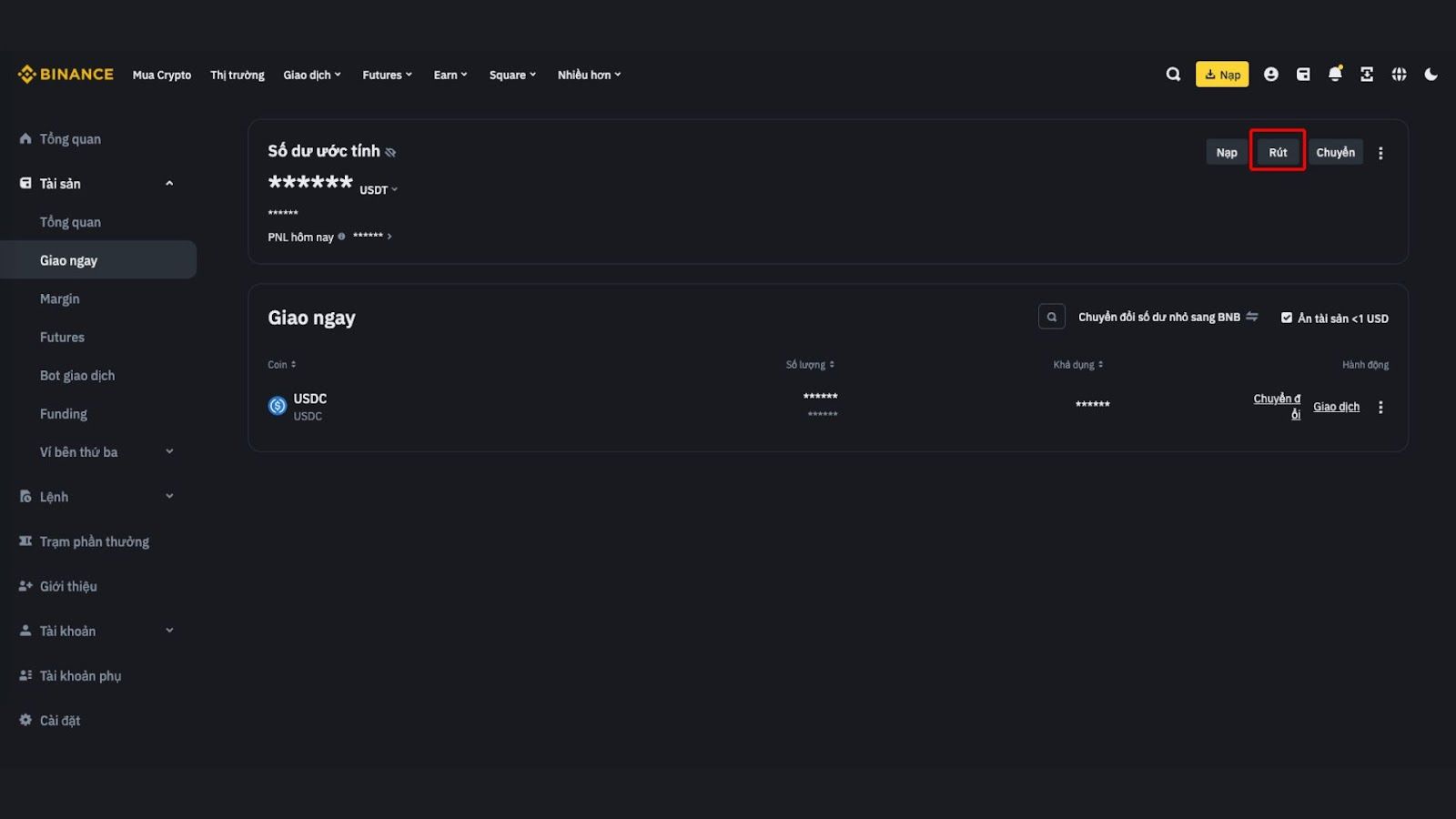Click Chuyển đổi link for USDC

click(1277, 406)
